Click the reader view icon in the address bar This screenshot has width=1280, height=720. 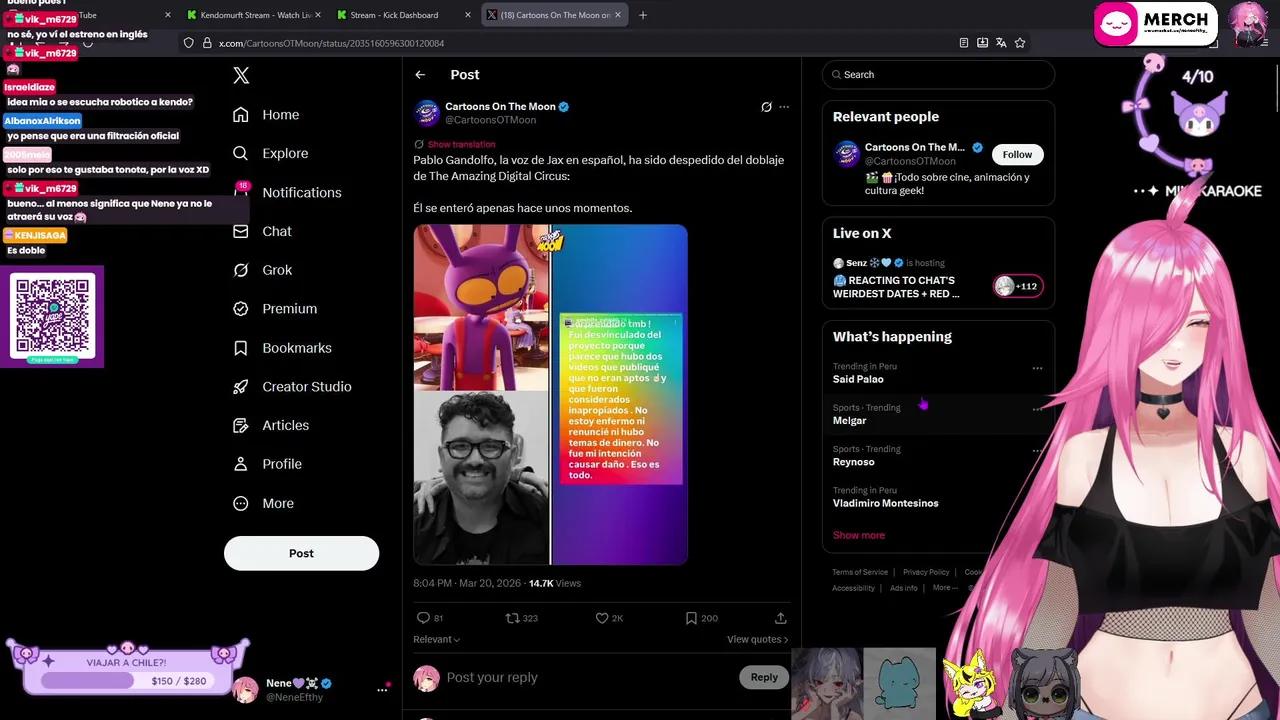[963, 43]
